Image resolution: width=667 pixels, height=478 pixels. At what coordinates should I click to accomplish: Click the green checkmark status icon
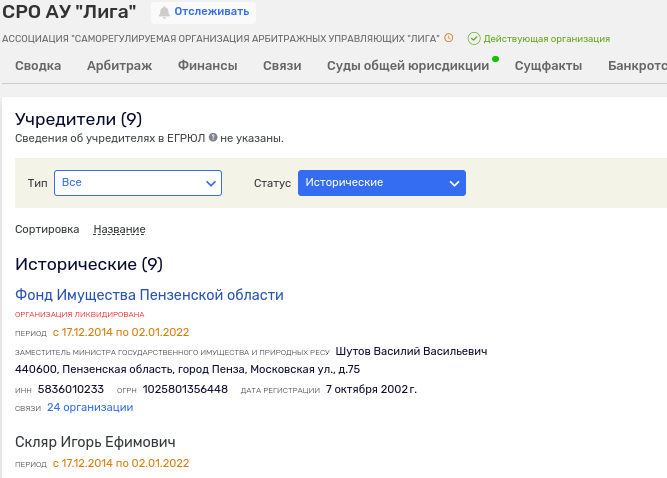[473, 39]
